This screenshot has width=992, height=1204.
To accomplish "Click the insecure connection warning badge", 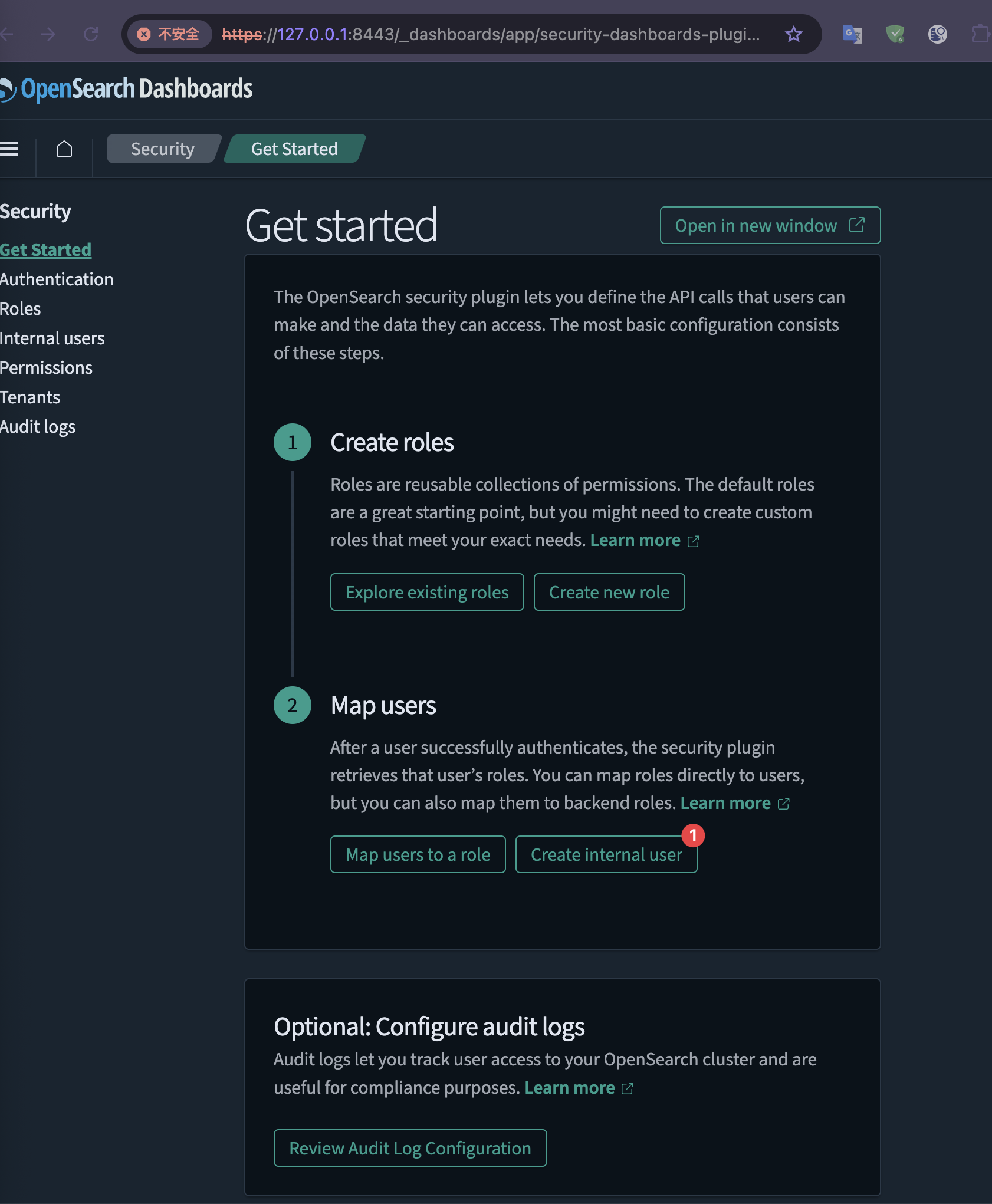I will click(x=169, y=34).
